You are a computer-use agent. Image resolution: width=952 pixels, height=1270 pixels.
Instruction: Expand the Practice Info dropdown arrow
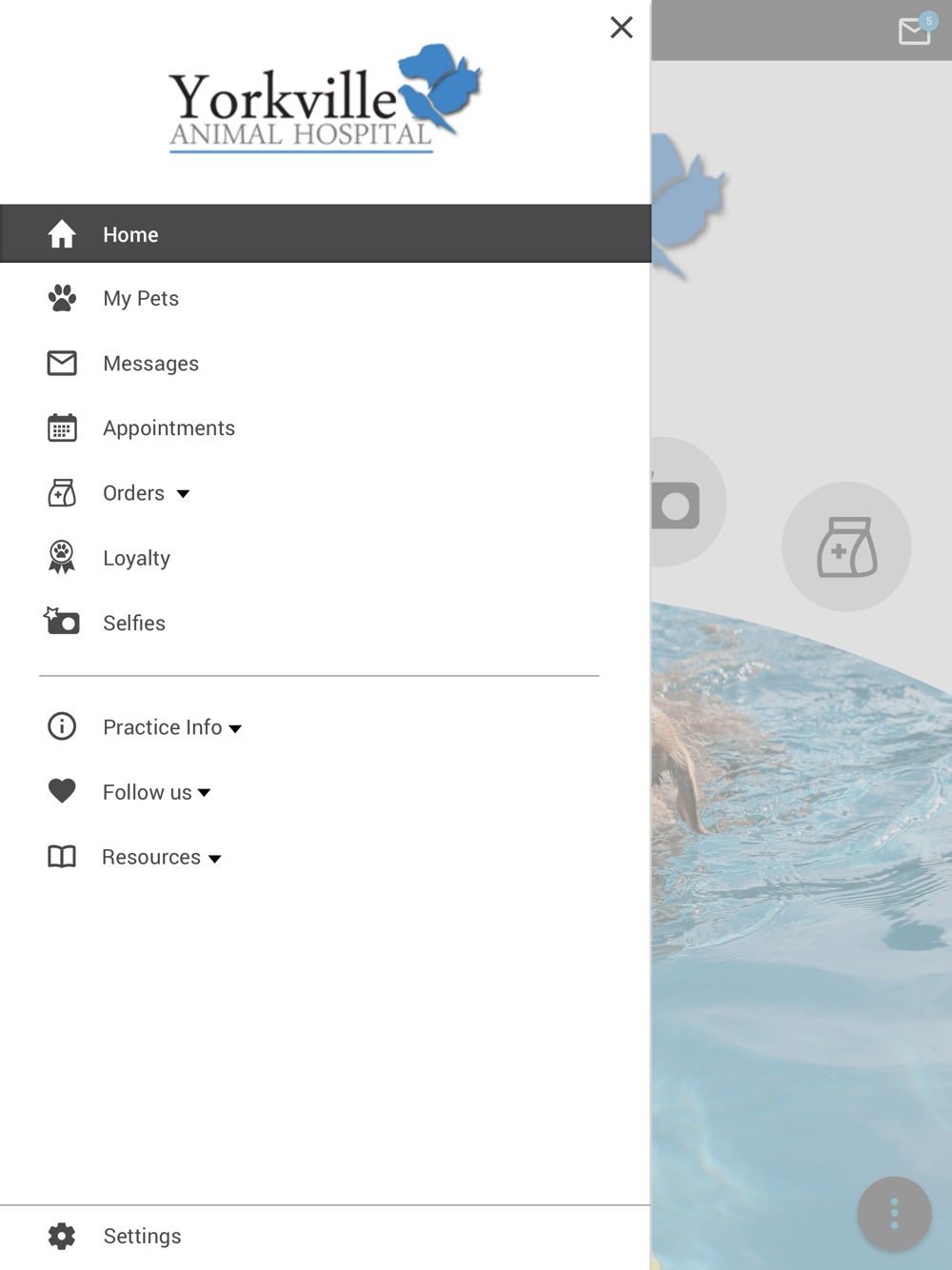coord(235,729)
